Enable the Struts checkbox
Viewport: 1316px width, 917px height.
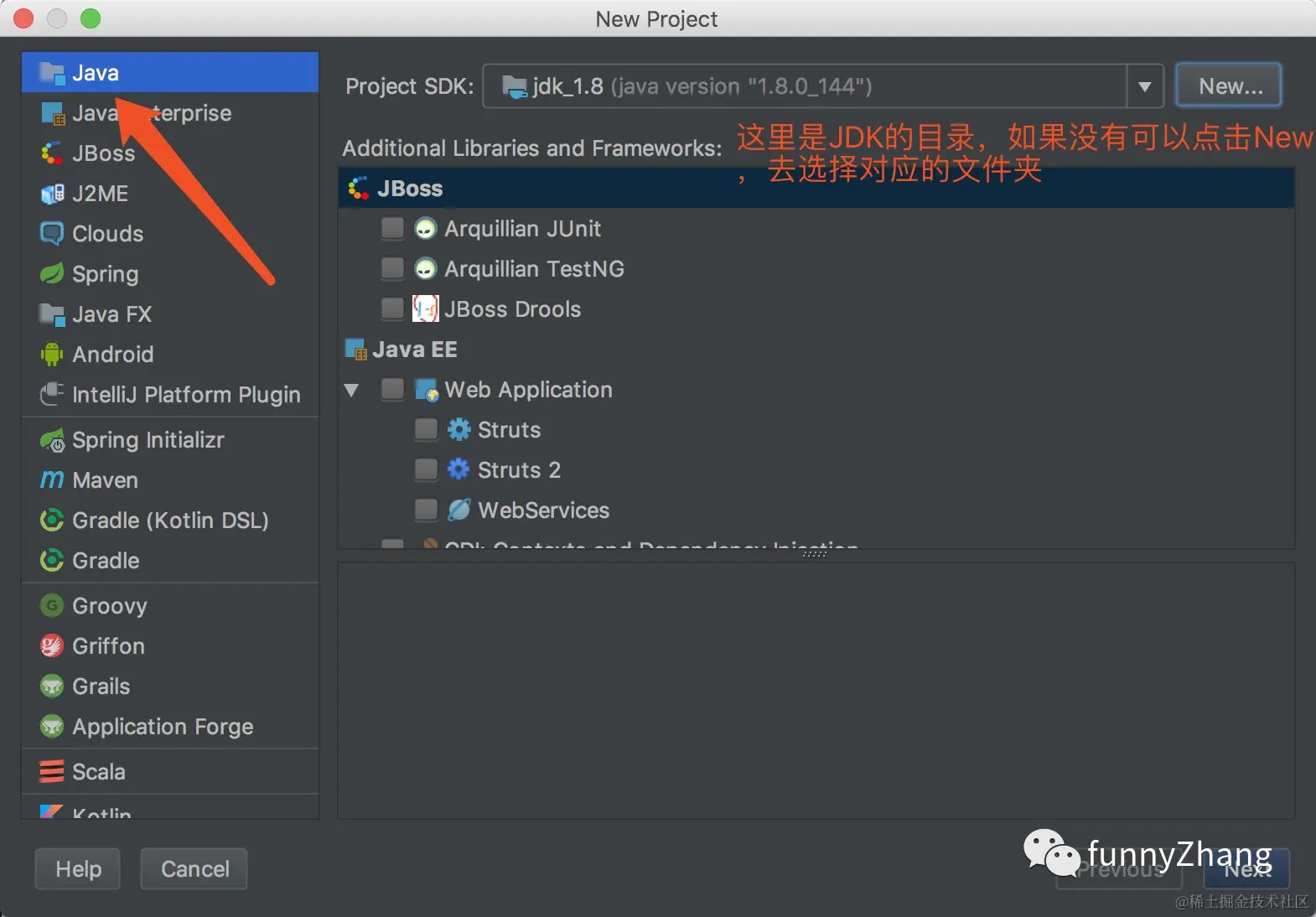pyautogui.click(x=426, y=429)
